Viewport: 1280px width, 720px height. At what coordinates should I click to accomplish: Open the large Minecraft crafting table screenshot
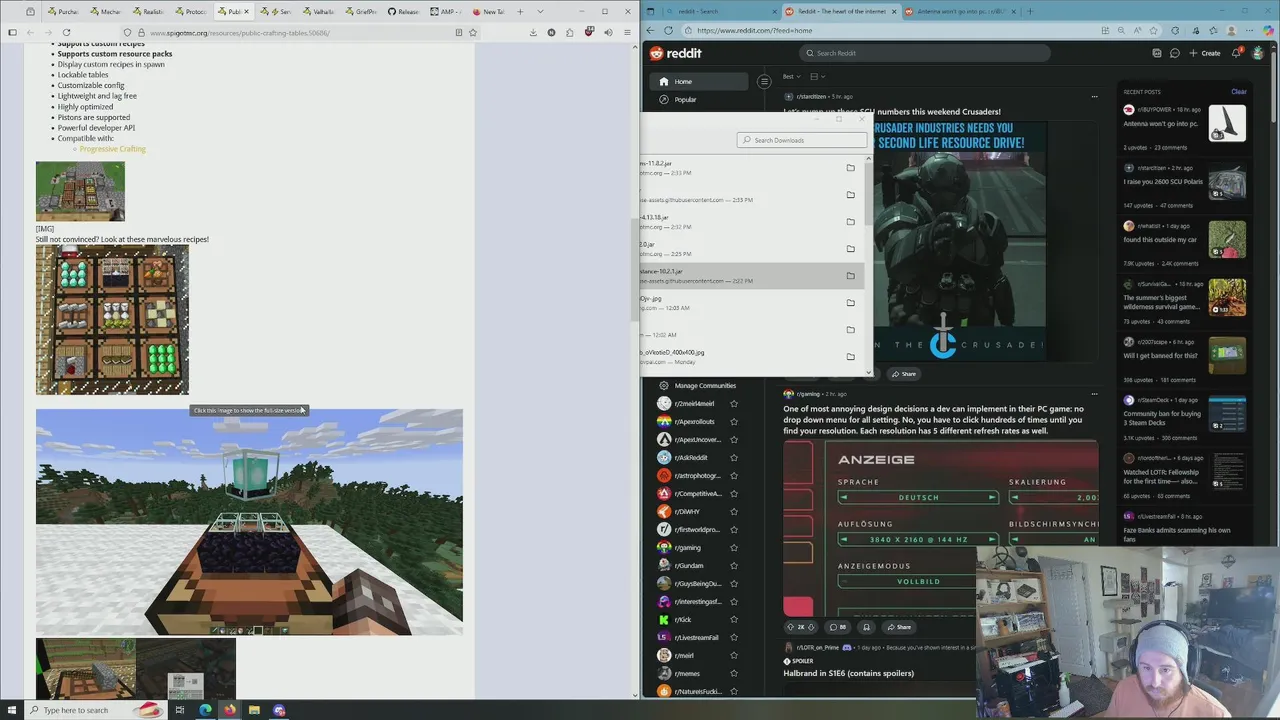(x=249, y=522)
